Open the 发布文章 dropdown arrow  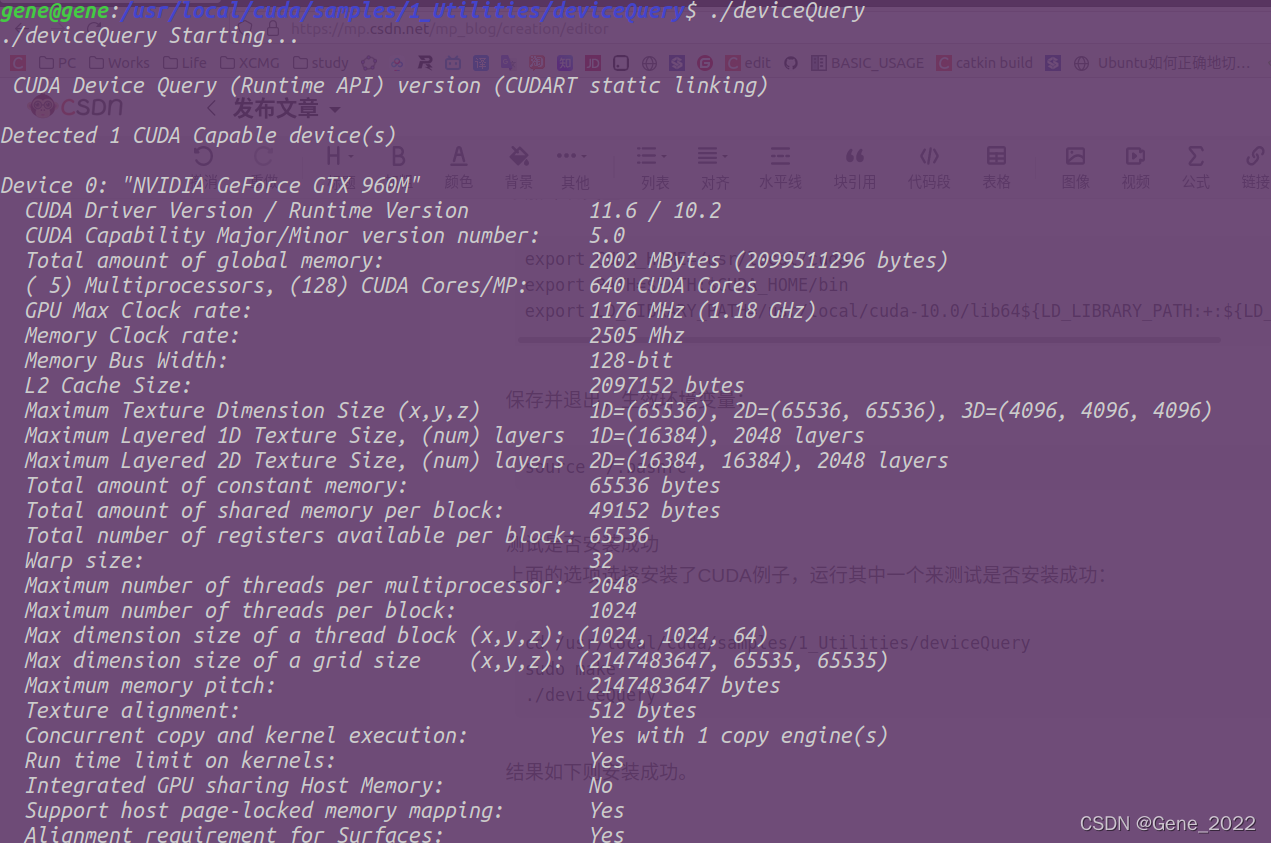coord(335,110)
